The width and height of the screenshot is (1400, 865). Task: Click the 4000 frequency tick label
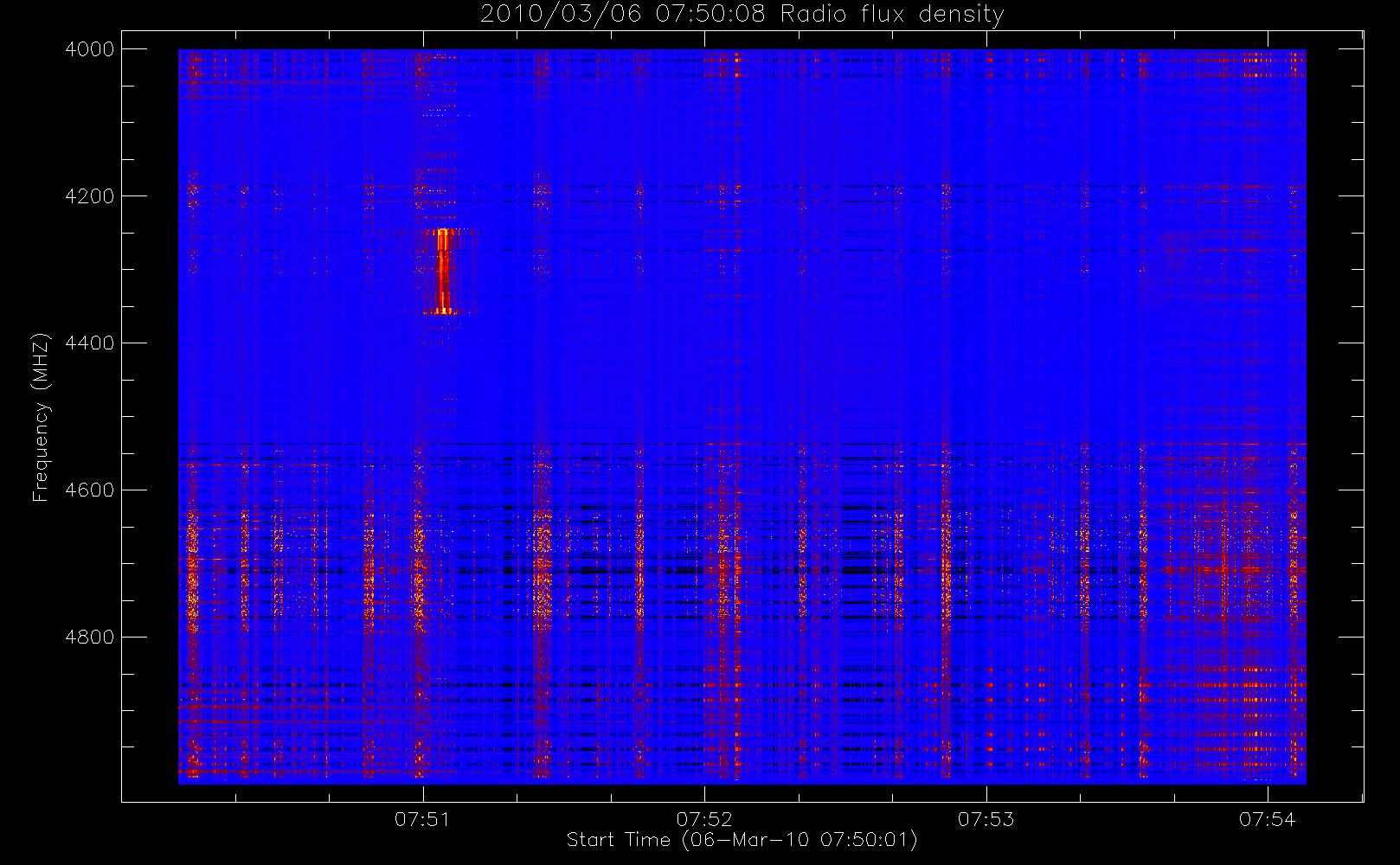(x=90, y=49)
